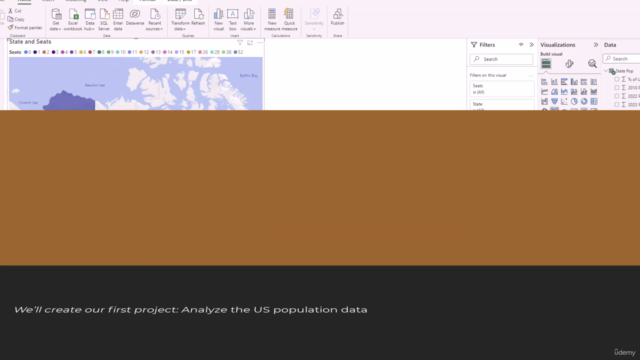640x360 pixels.
Task: Choose the line chart visualization
Action: pos(544,92)
